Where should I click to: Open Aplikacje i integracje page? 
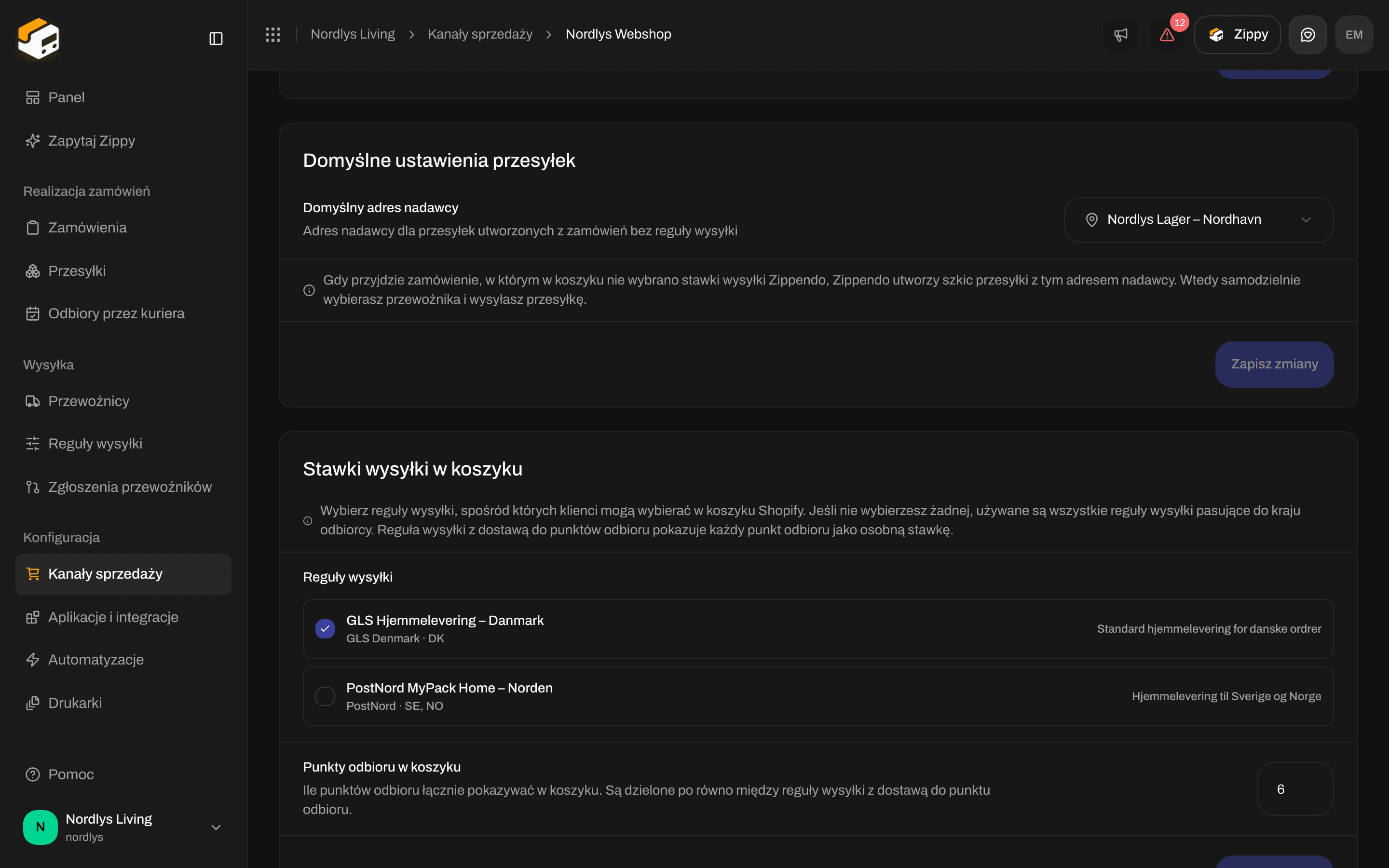point(123,617)
